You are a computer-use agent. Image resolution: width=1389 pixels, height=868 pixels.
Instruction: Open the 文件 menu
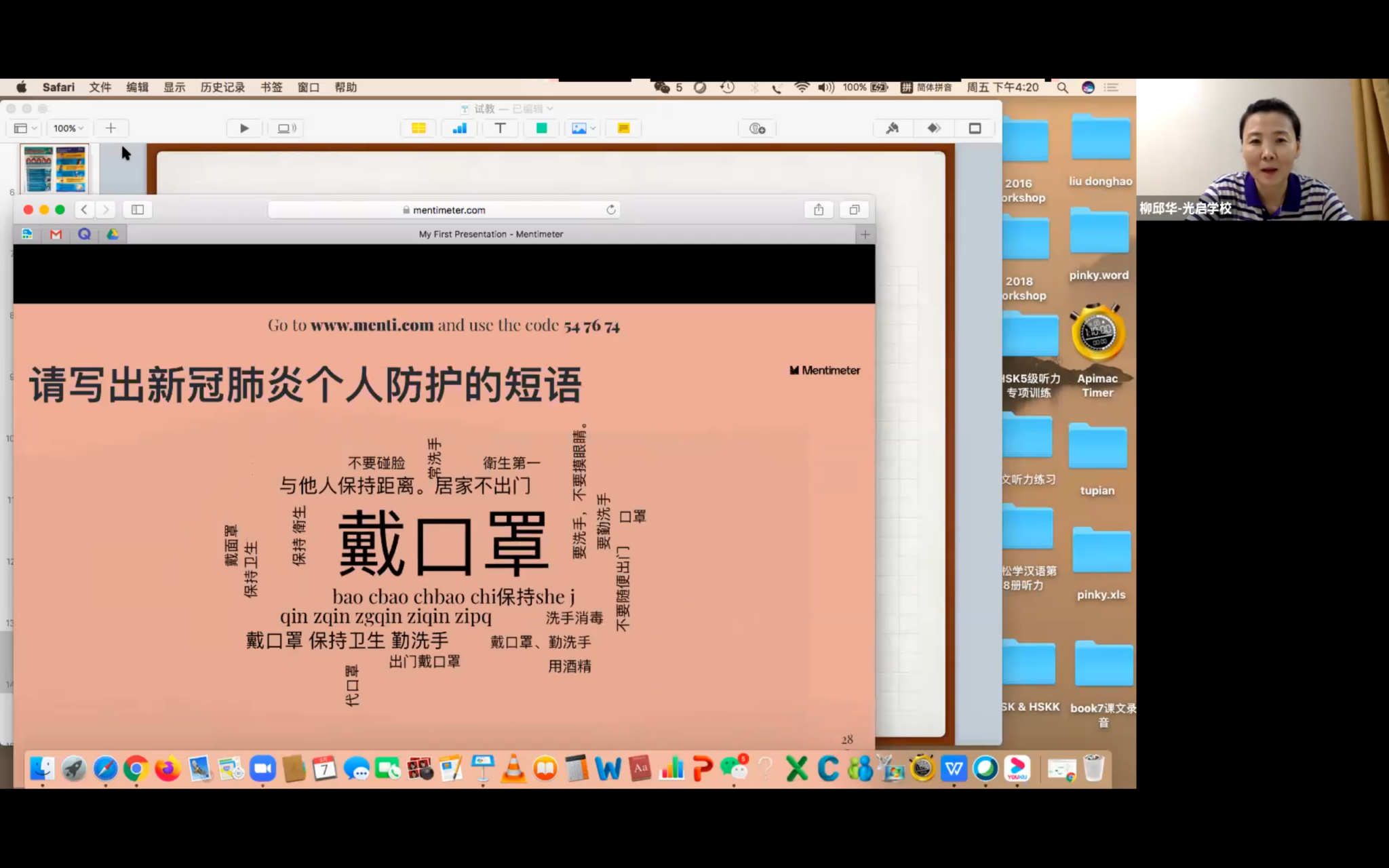coord(100,87)
